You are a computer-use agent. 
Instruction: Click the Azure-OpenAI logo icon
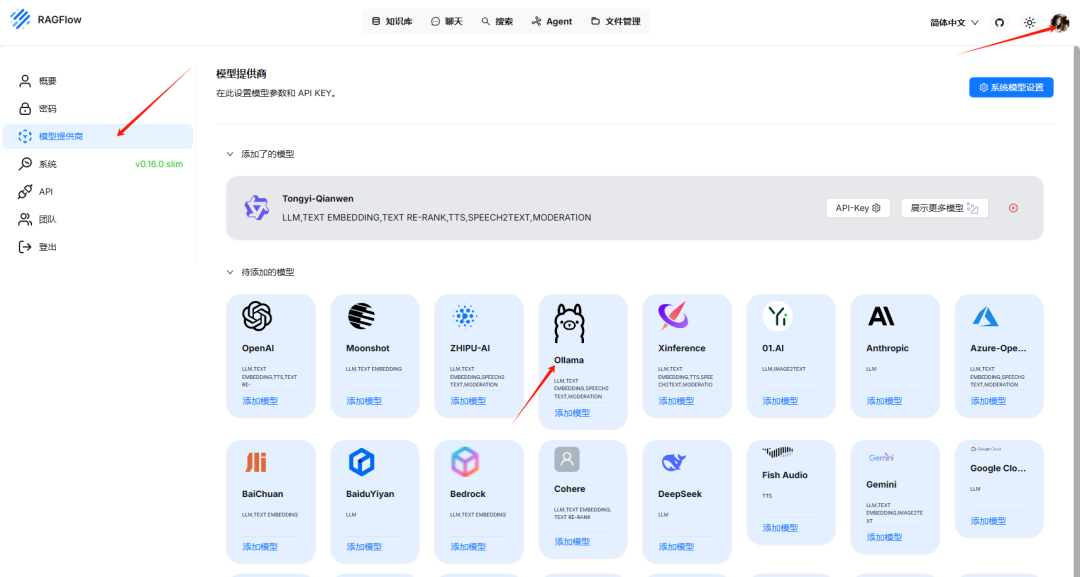pyautogui.click(x=986, y=316)
